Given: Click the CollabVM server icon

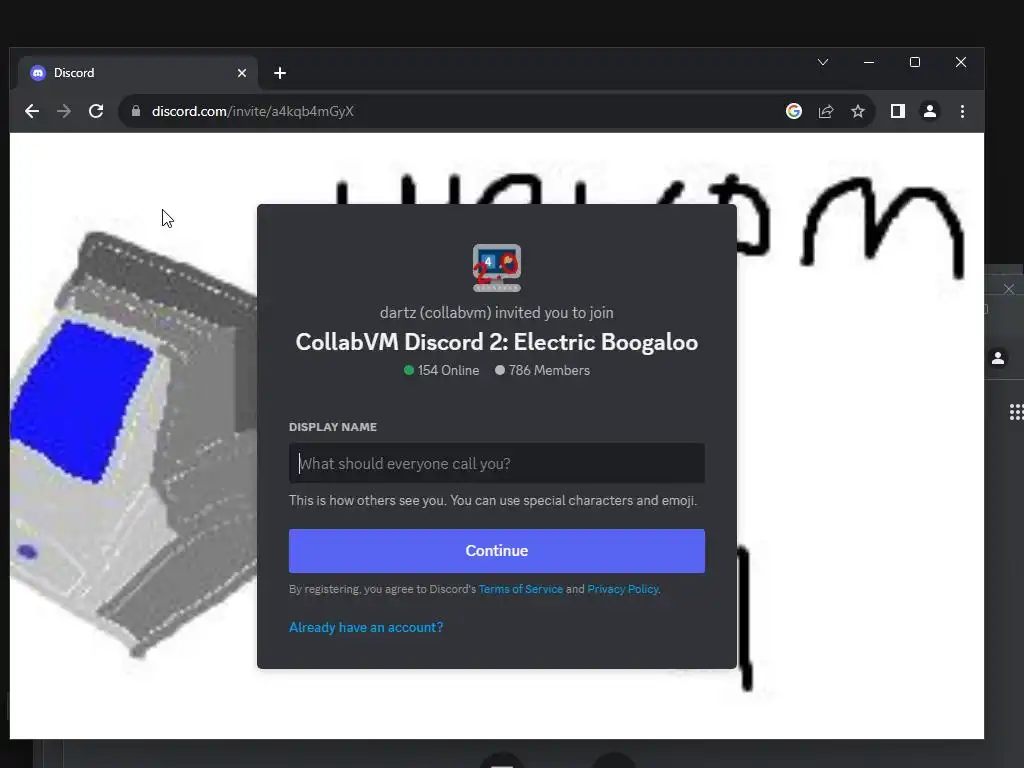Looking at the screenshot, I should click(496, 268).
